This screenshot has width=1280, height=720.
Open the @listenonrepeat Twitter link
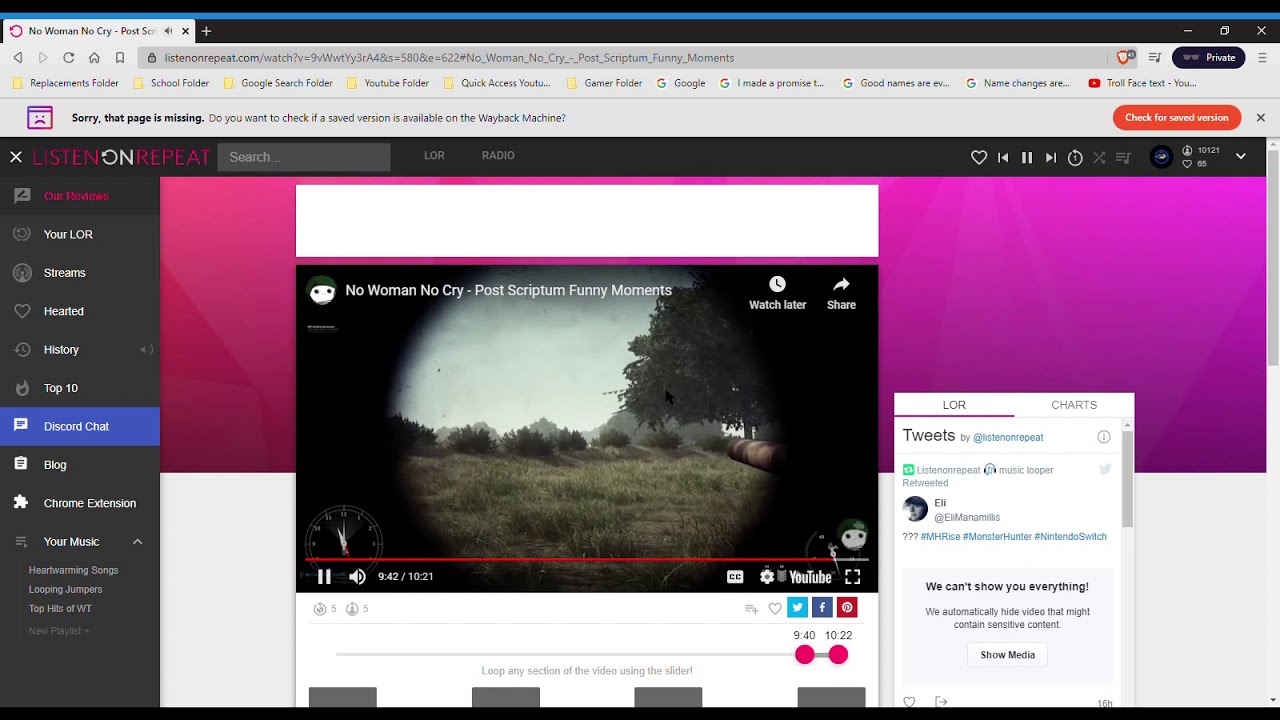click(1008, 437)
